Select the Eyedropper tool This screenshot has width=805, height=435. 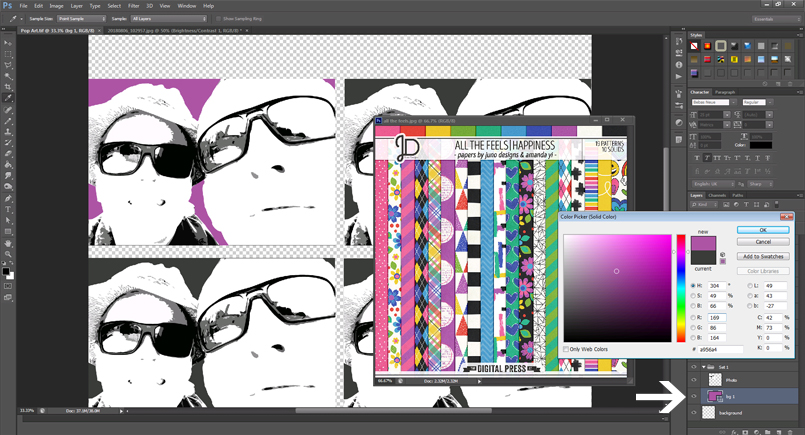pyautogui.click(x=8, y=98)
